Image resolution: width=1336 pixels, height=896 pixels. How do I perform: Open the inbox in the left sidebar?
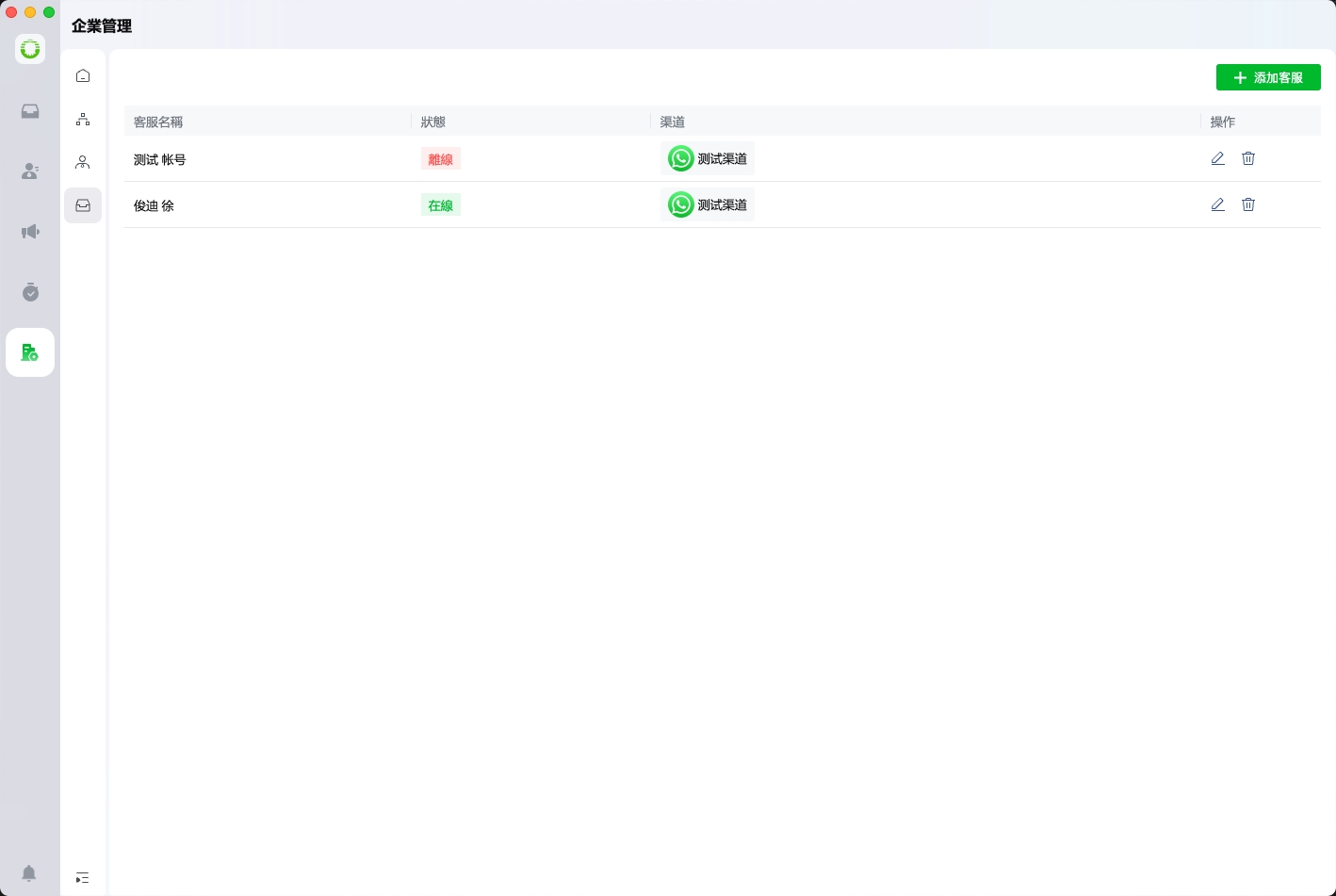click(x=30, y=111)
